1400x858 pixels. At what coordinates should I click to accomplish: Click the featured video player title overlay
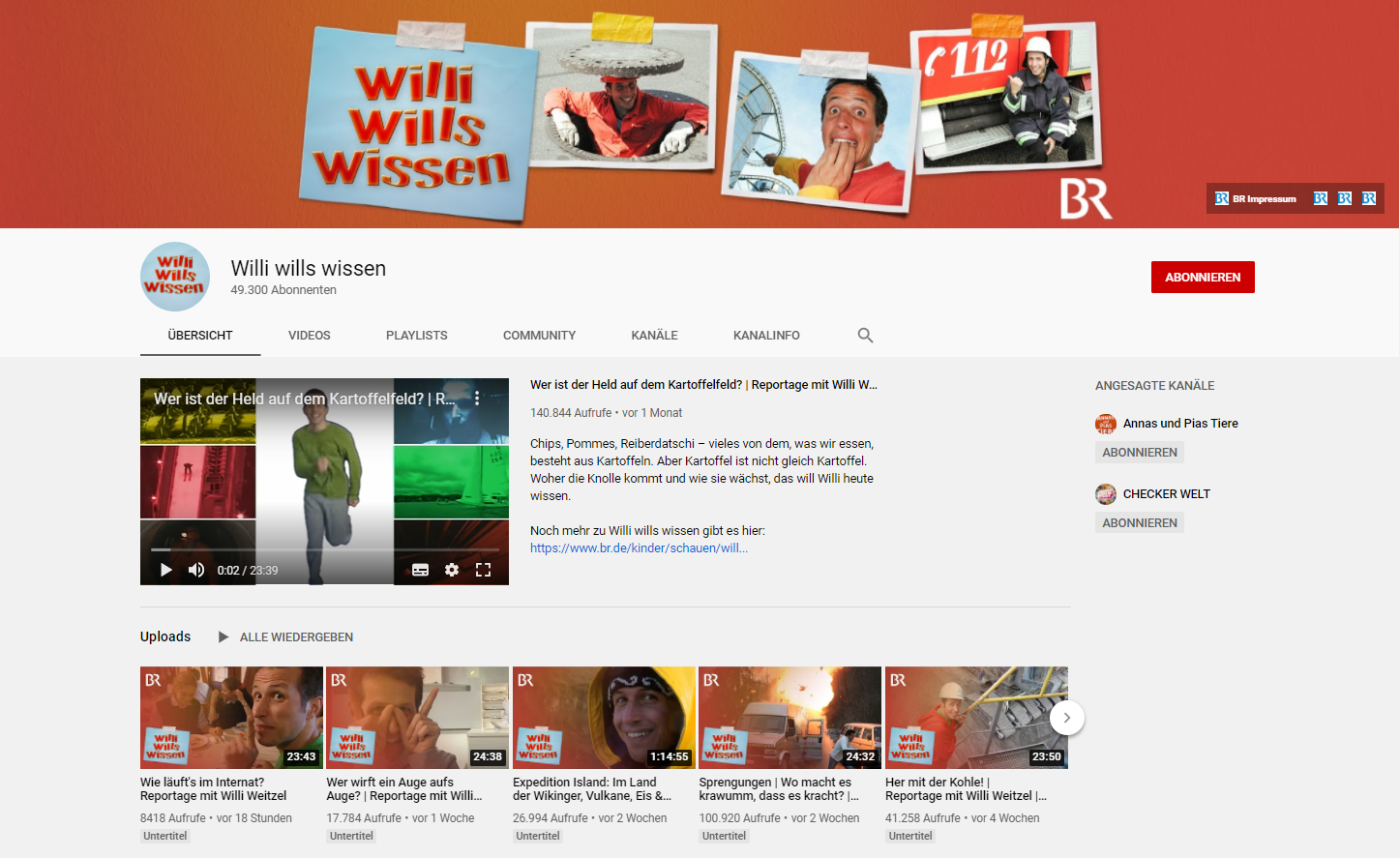coord(304,399)
